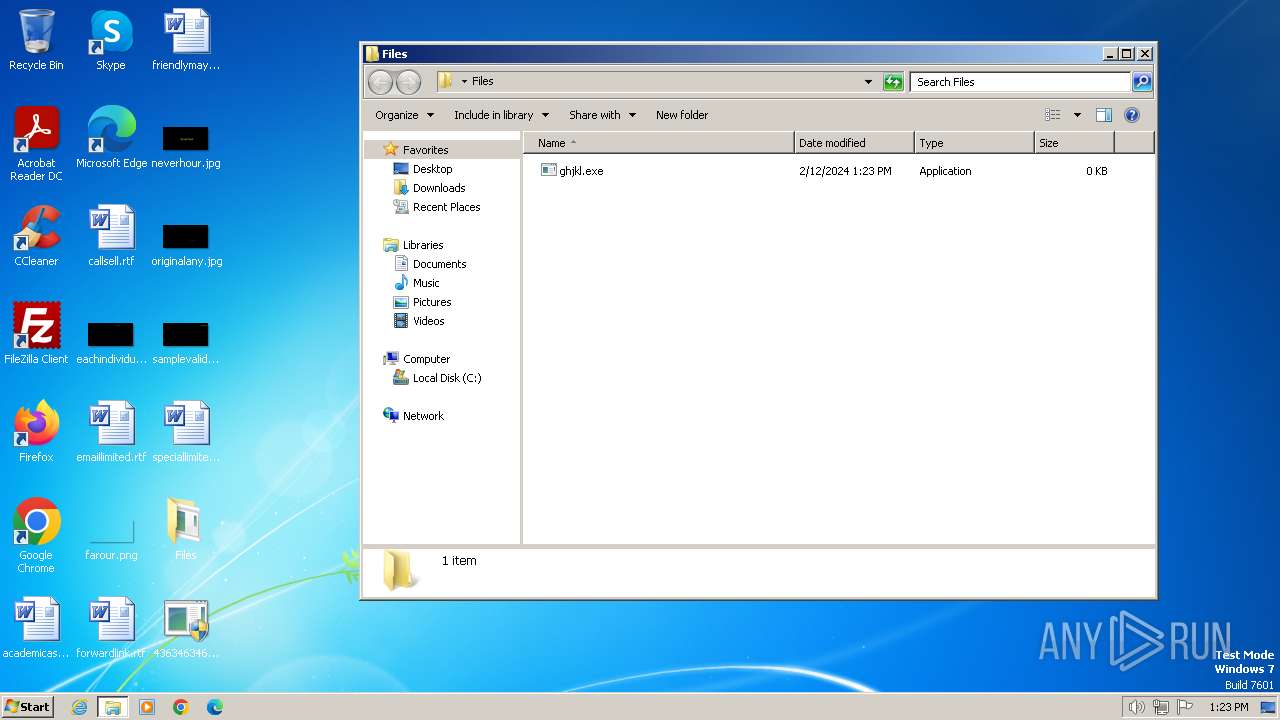Viewport: 1280px width, 720px height.
Task: Toggle the preview pane button
Action: (1104, 115)
